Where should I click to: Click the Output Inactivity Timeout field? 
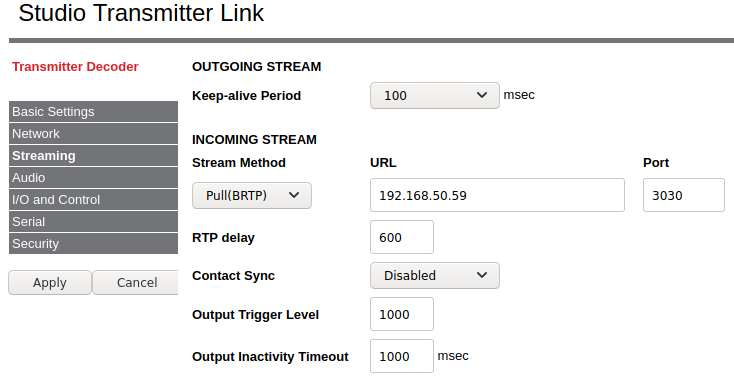(x=402, y=356)
